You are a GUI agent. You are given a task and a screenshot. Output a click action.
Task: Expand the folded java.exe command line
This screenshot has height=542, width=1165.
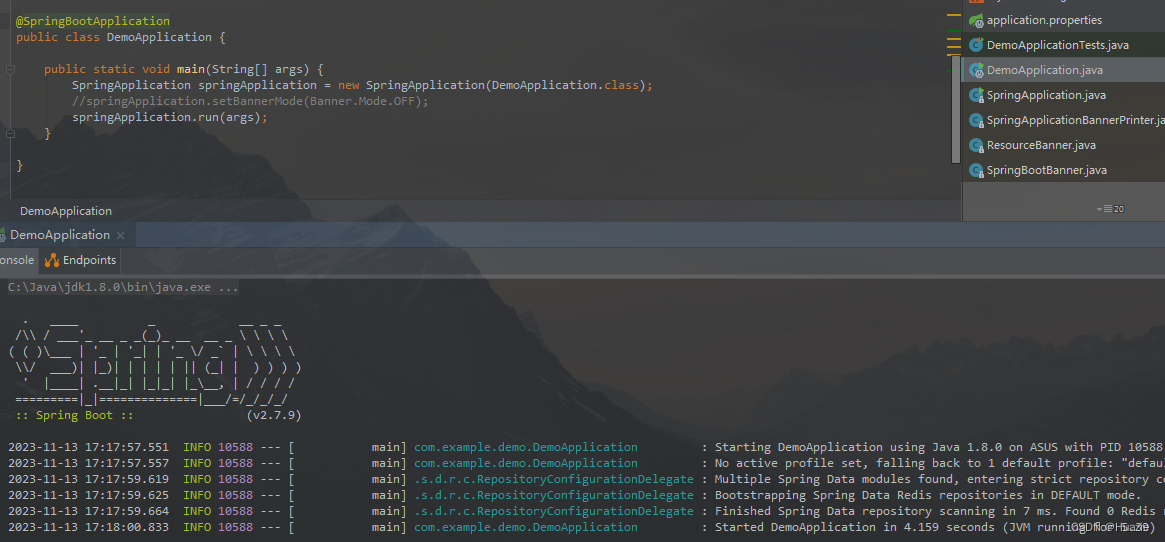123,286
